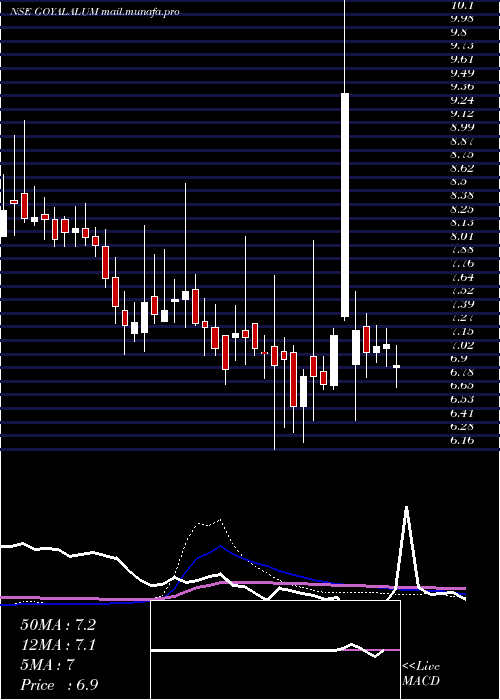The image size is (500, 700).
Task: Select the 8.5 price axis label
Action: 459,182
